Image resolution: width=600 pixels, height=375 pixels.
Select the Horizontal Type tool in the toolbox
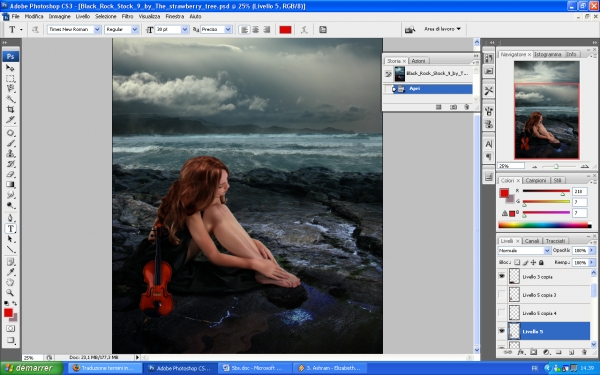(10, 228)
